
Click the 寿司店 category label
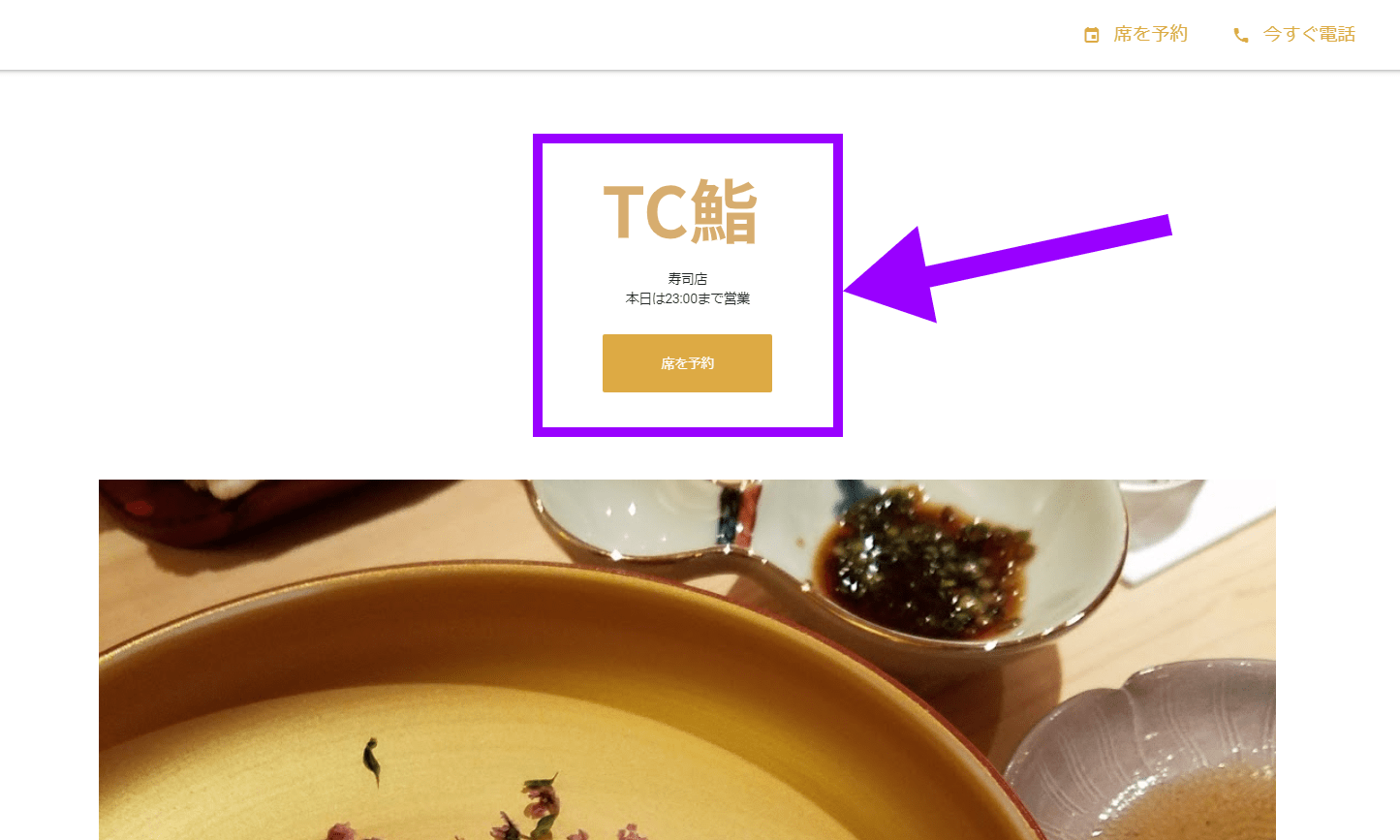pos(688,279)
